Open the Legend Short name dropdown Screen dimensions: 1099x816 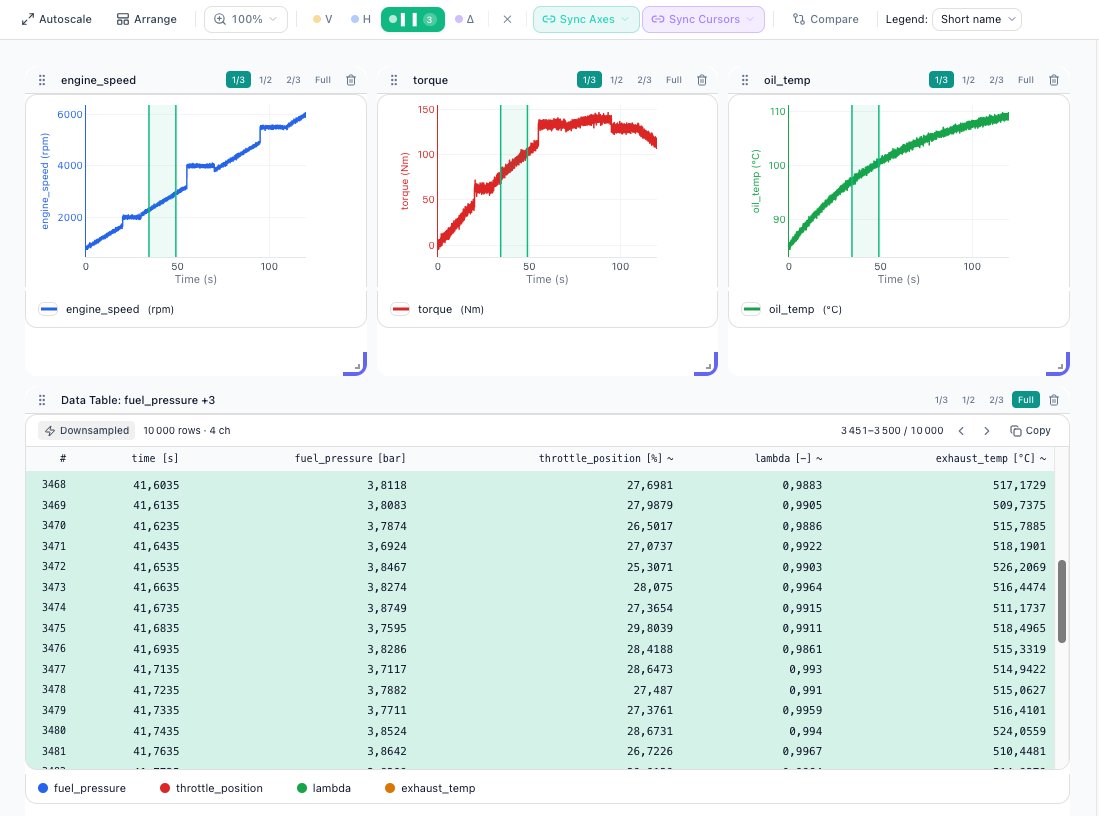976,19
